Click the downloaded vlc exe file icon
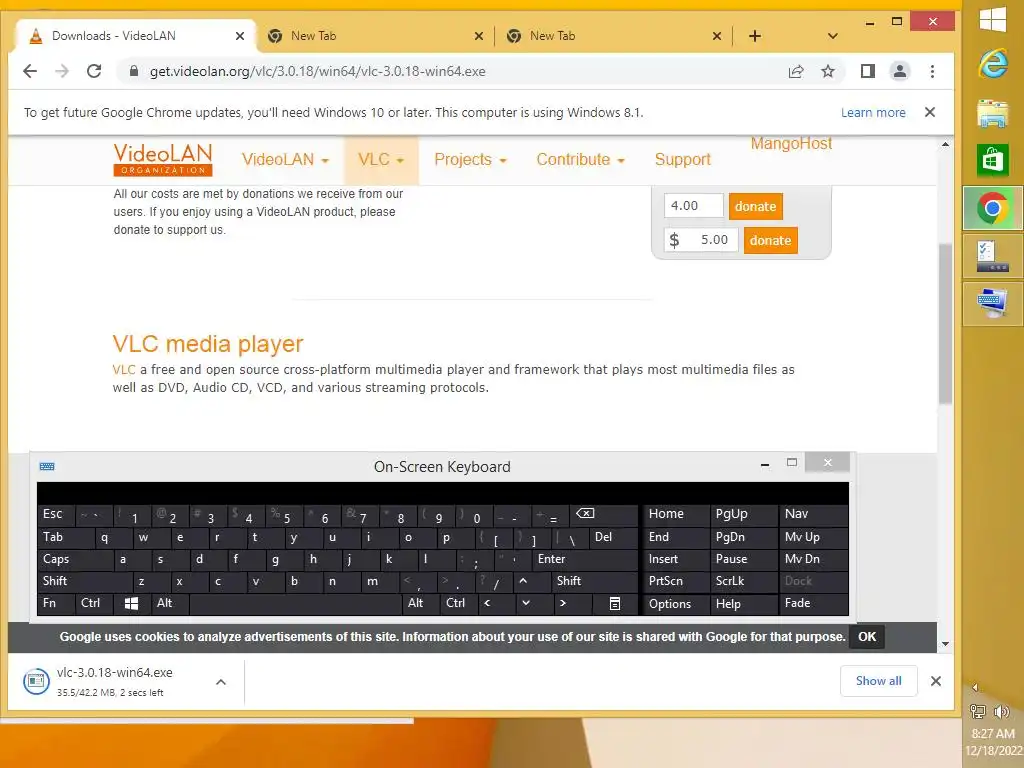1024x768 pixels. [x=36, y=681]
